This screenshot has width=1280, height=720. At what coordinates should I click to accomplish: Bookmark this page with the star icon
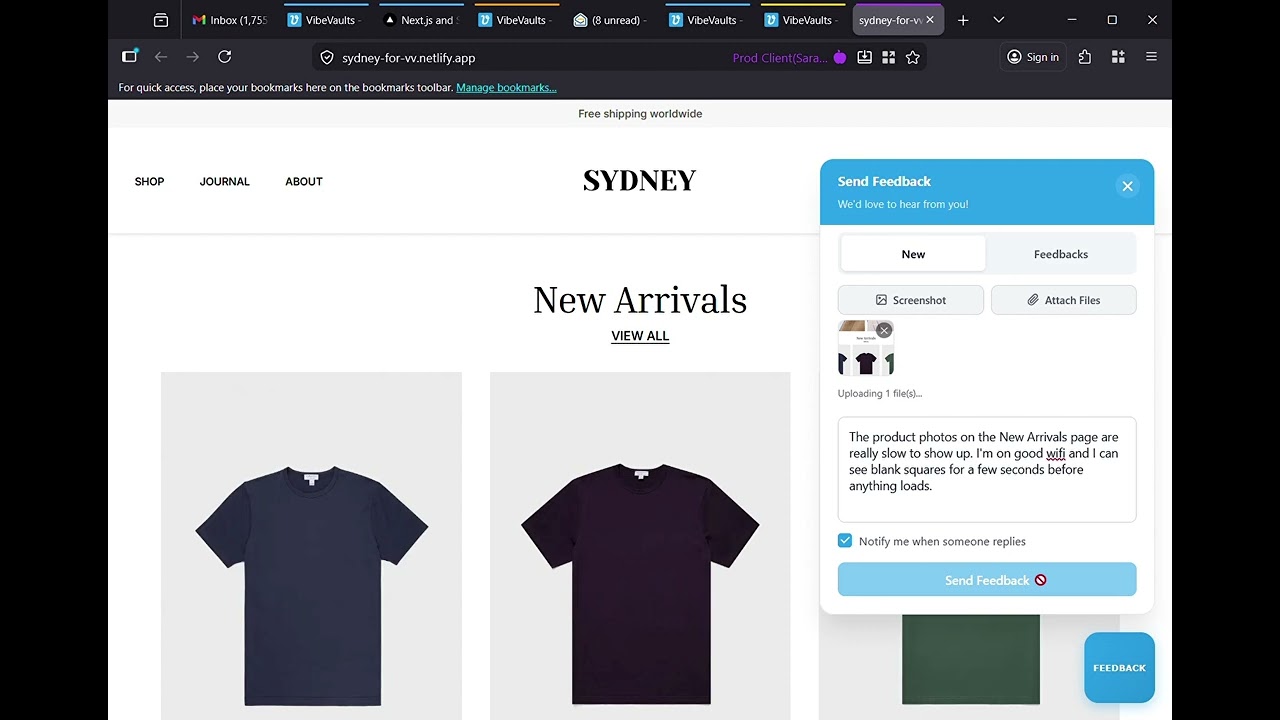click(x=913, y=58)
